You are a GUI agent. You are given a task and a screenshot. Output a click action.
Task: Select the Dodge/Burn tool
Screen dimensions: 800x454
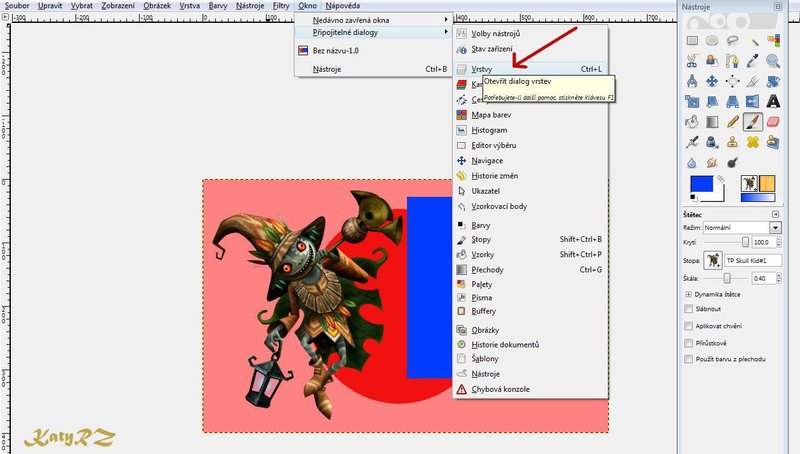pyautogui.click(x=733, y=163)
